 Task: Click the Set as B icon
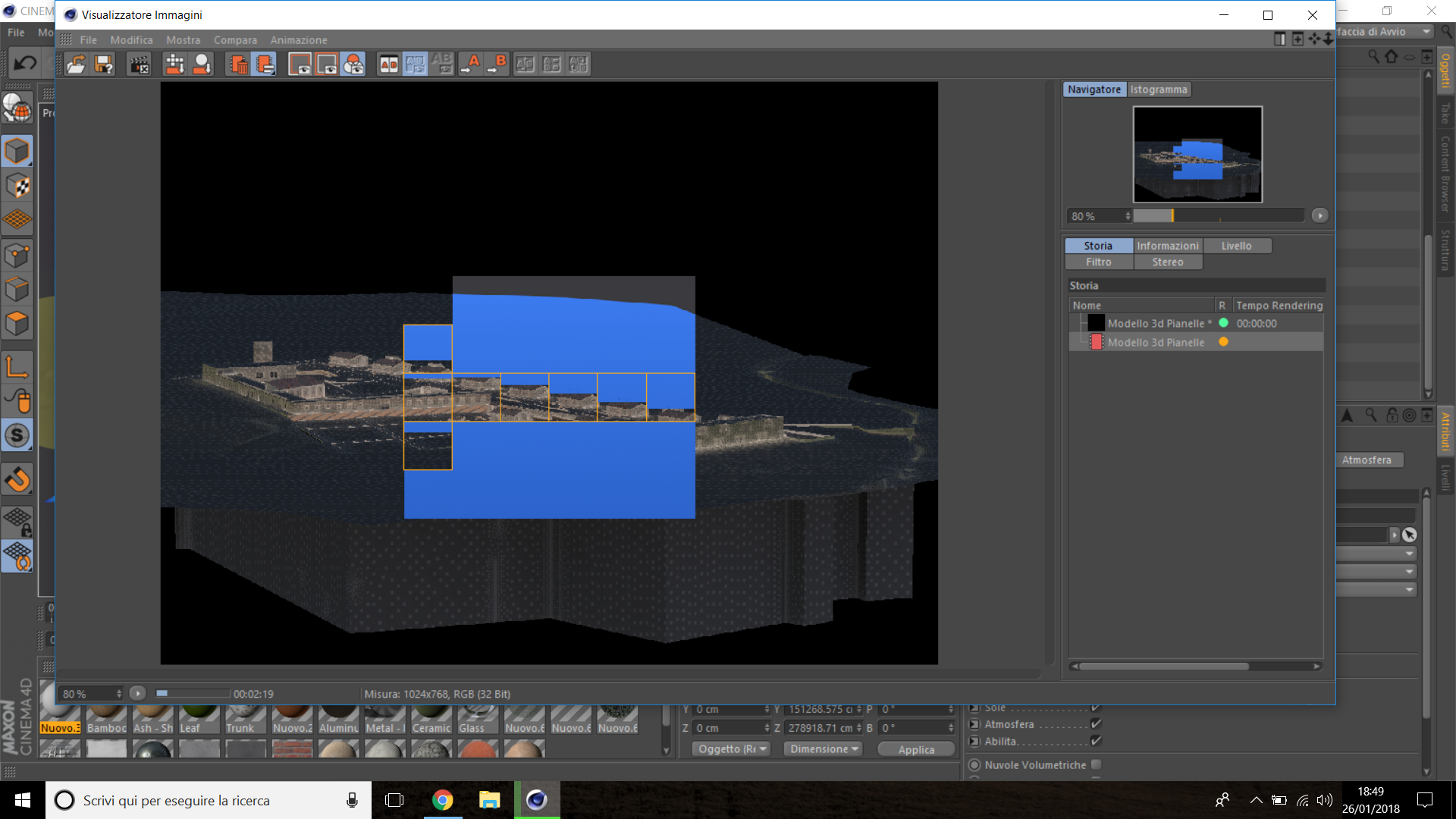click(x=497, y=64)
